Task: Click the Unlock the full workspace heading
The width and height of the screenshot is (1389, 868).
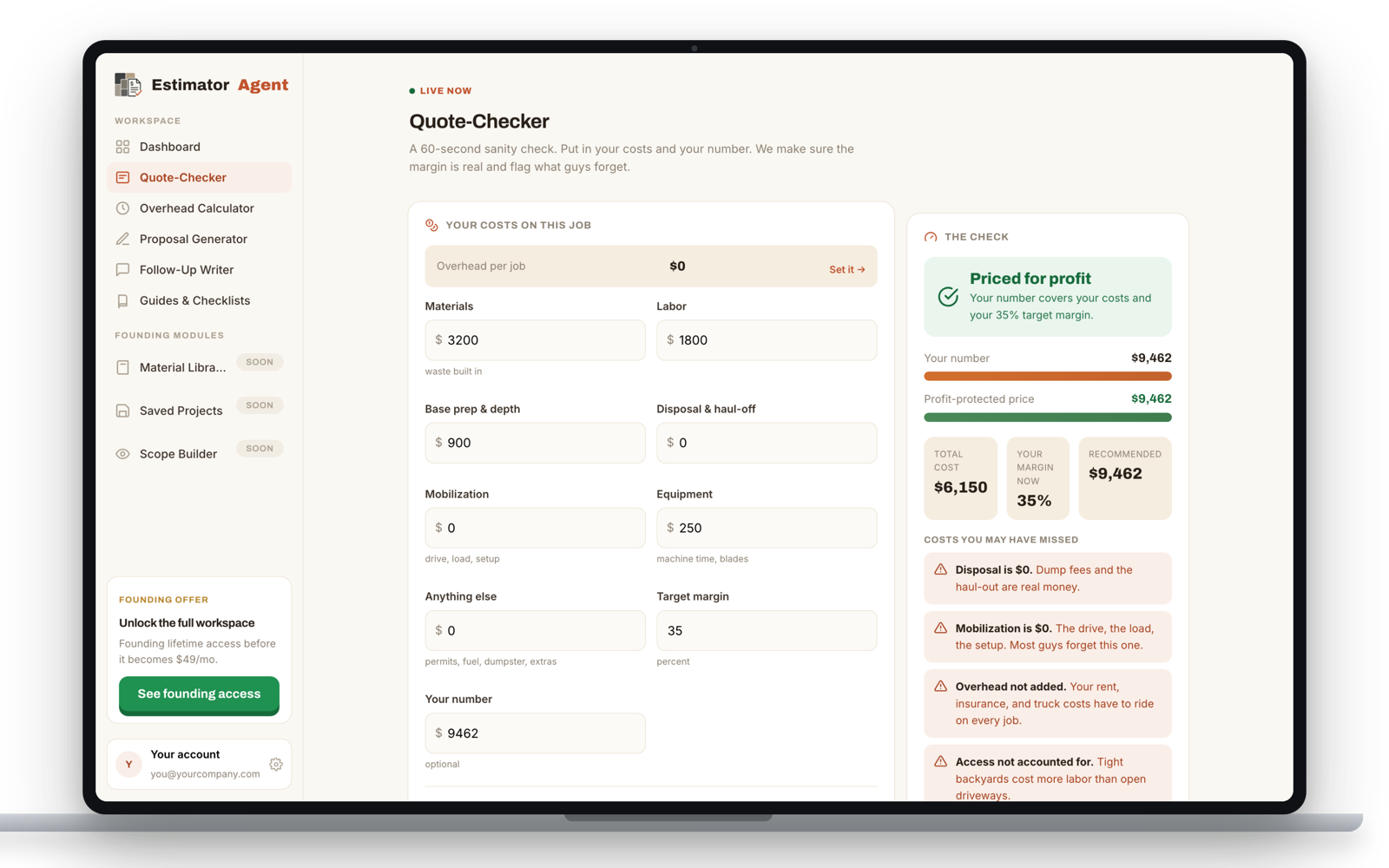Action: pos(187,623)
